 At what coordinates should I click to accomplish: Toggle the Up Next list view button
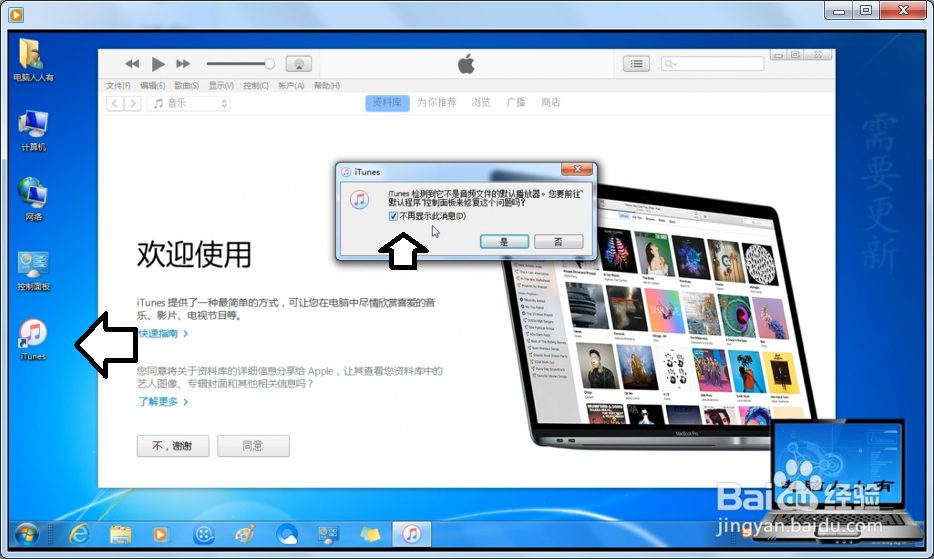(x=636, y=64)
